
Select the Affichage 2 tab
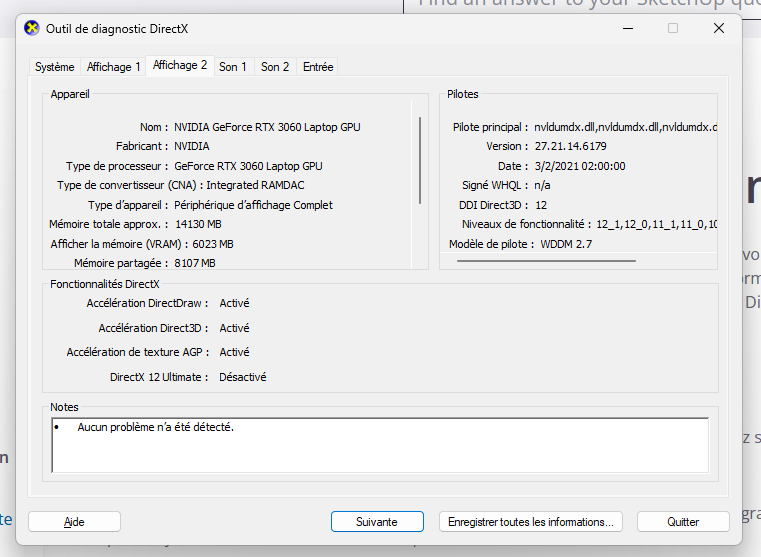pyautogui.click(x=180, y=65)
